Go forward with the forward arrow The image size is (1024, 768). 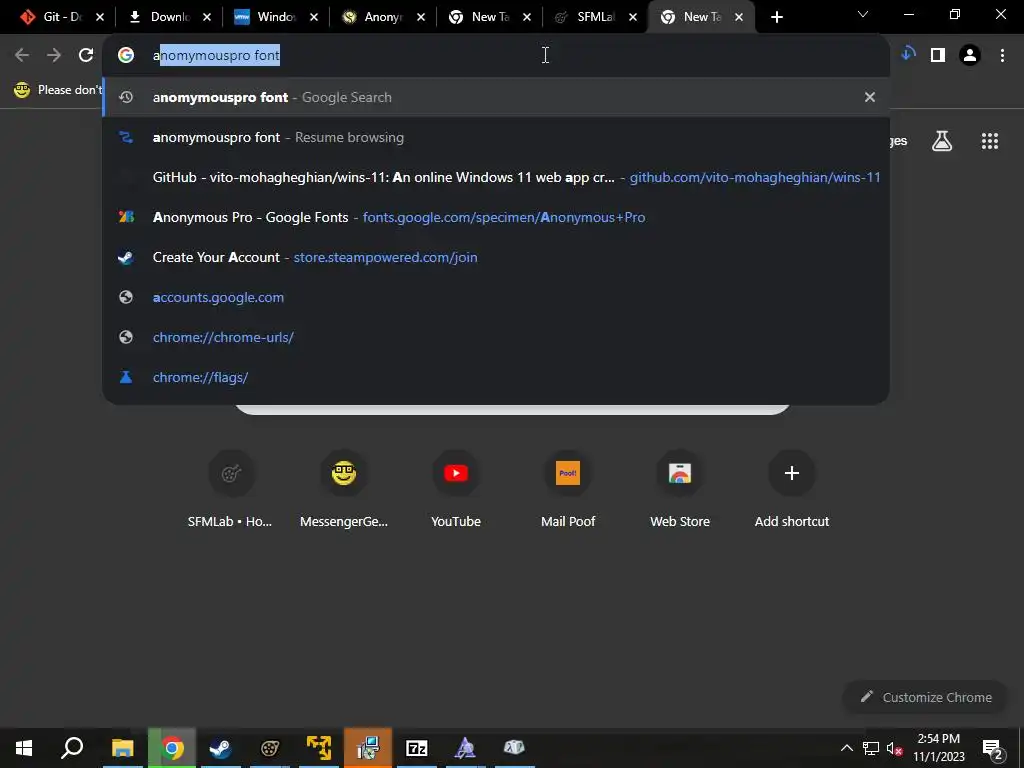(x=54, y=56)
